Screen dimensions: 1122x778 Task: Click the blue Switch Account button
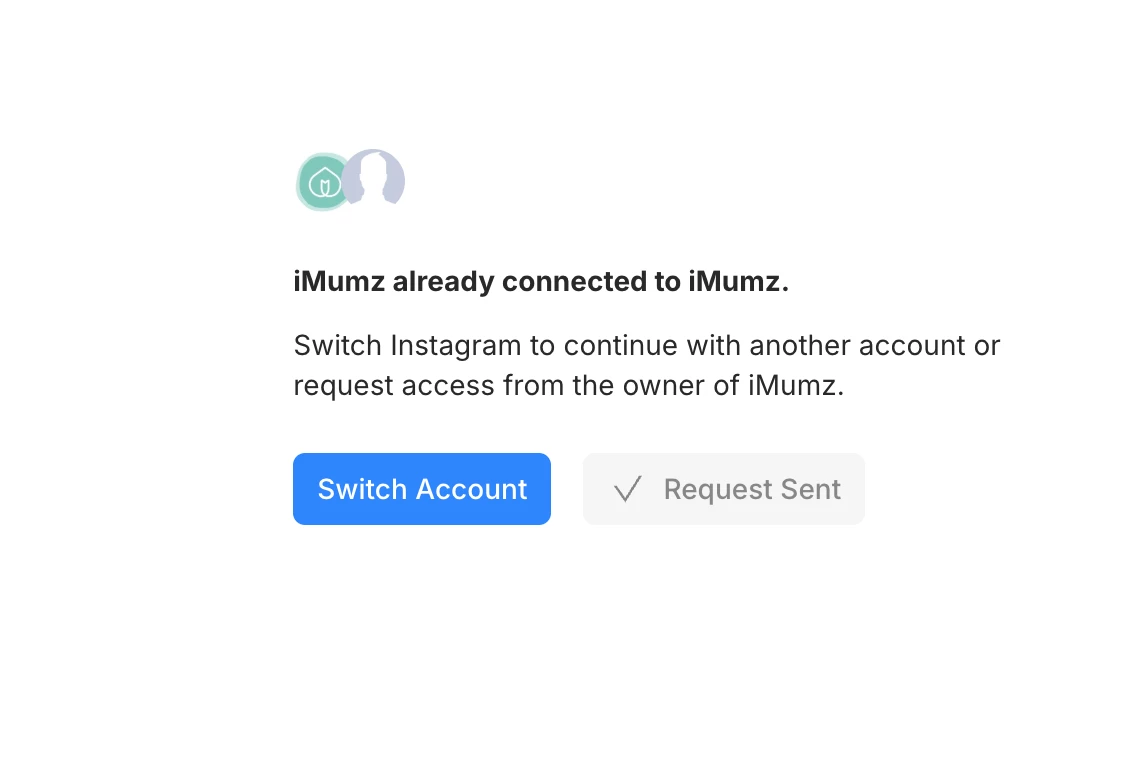click(421, 489)
